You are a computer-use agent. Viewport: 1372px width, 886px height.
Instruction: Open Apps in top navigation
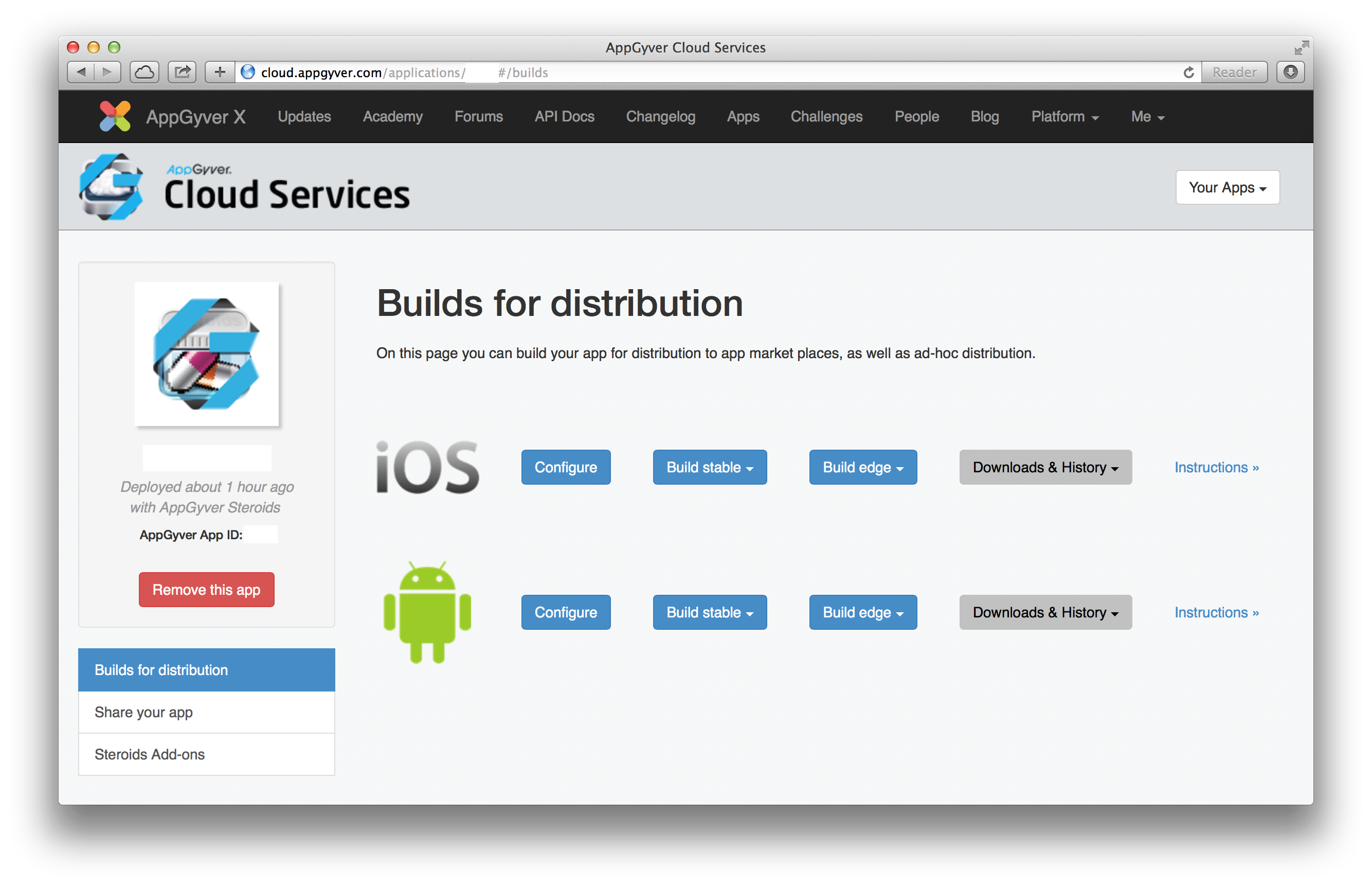coord(743,116)
